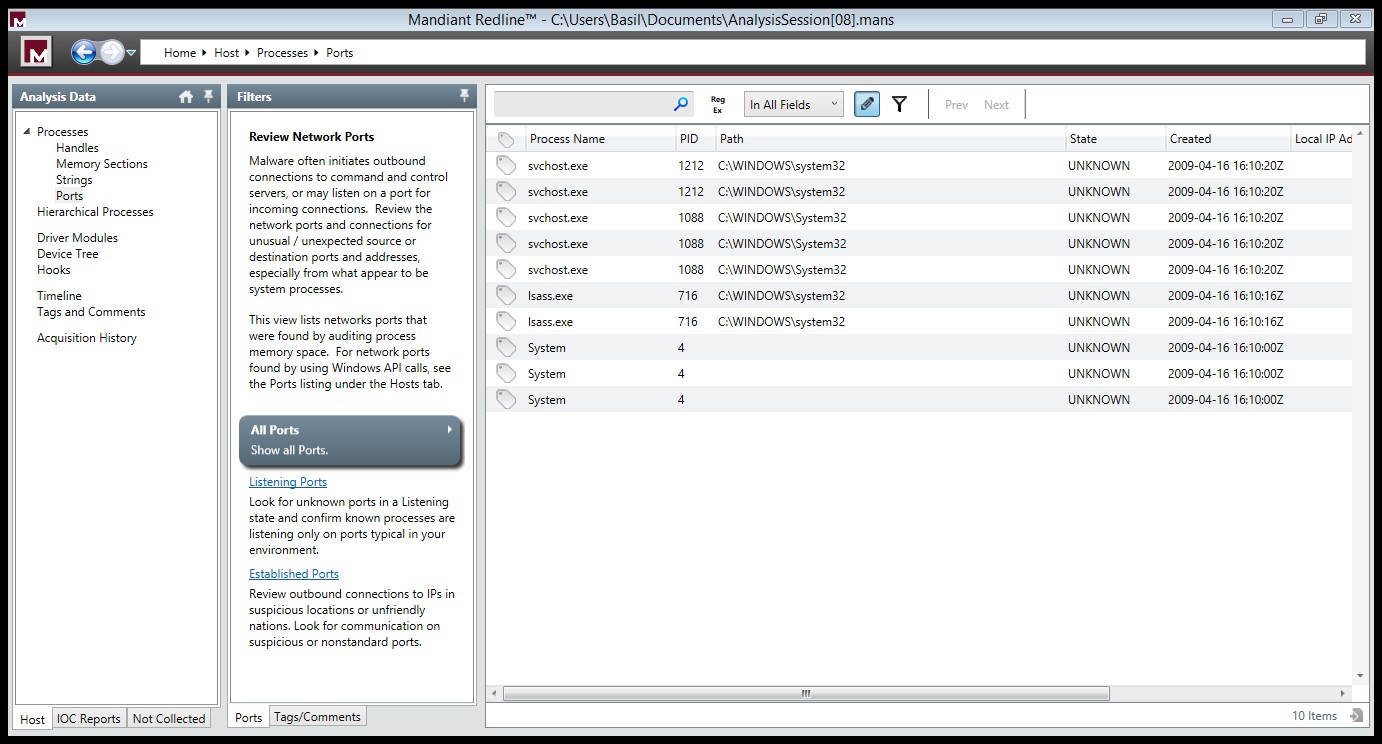Click the export icon beside 10 Items
The width and height of the screenshot is (1382, 744).
pos(1356,715)
